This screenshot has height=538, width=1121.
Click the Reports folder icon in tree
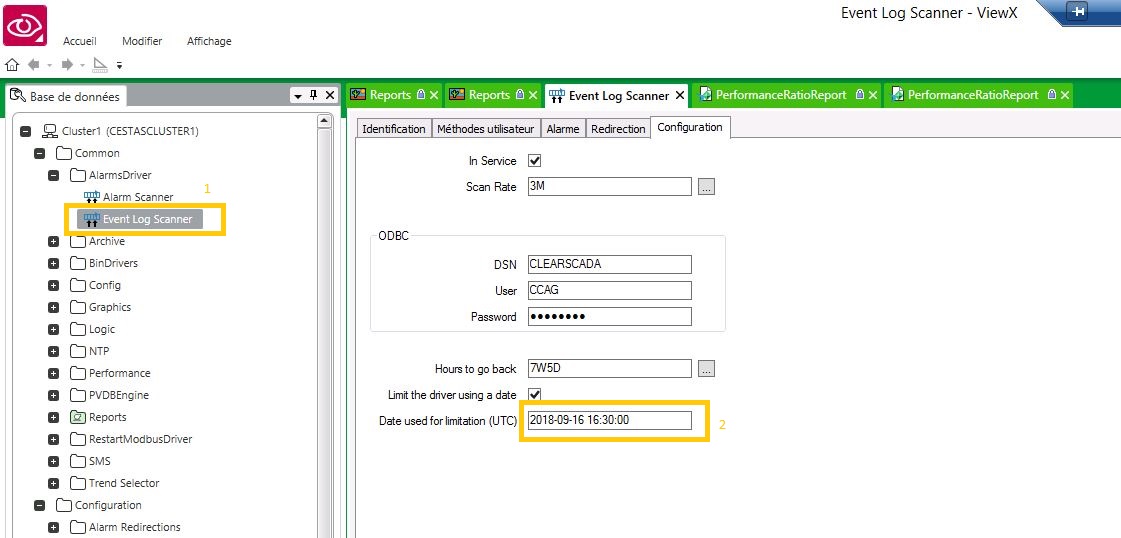click(x=78, y=417)
